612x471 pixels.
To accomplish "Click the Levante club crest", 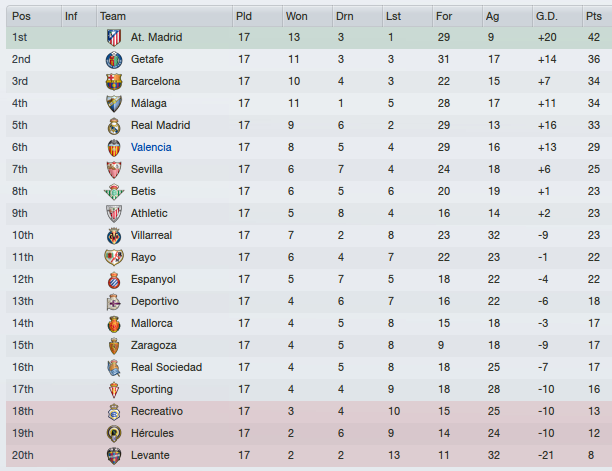I will [114, 456].
